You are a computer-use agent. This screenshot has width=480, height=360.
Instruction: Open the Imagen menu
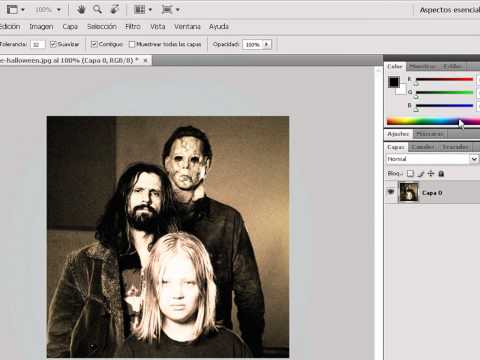[41, 27]
